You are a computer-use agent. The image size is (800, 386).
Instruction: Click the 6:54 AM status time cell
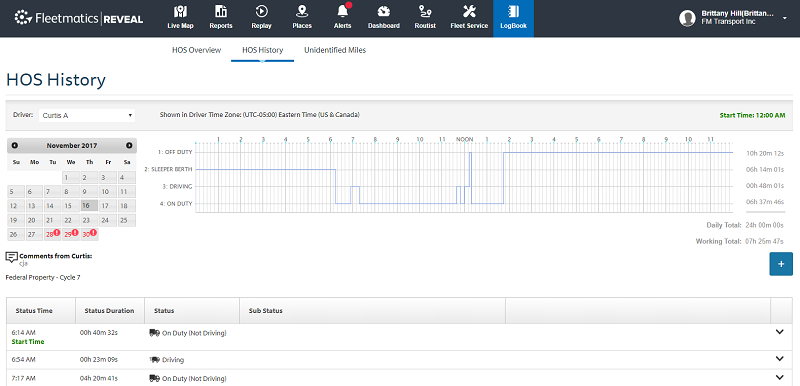pos(23,359)
